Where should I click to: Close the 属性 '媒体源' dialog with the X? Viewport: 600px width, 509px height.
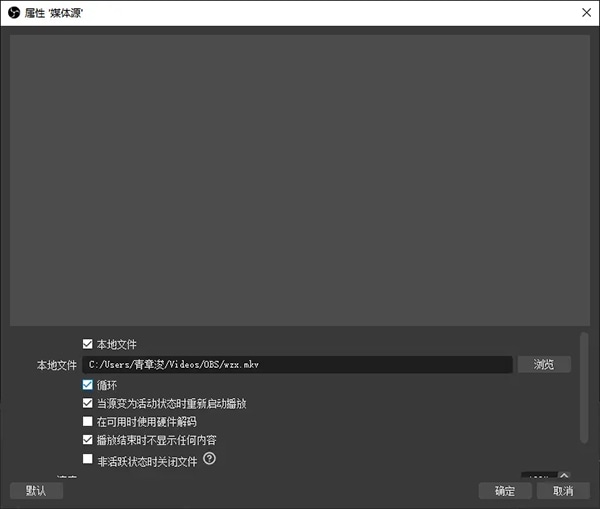pos(586,13)
